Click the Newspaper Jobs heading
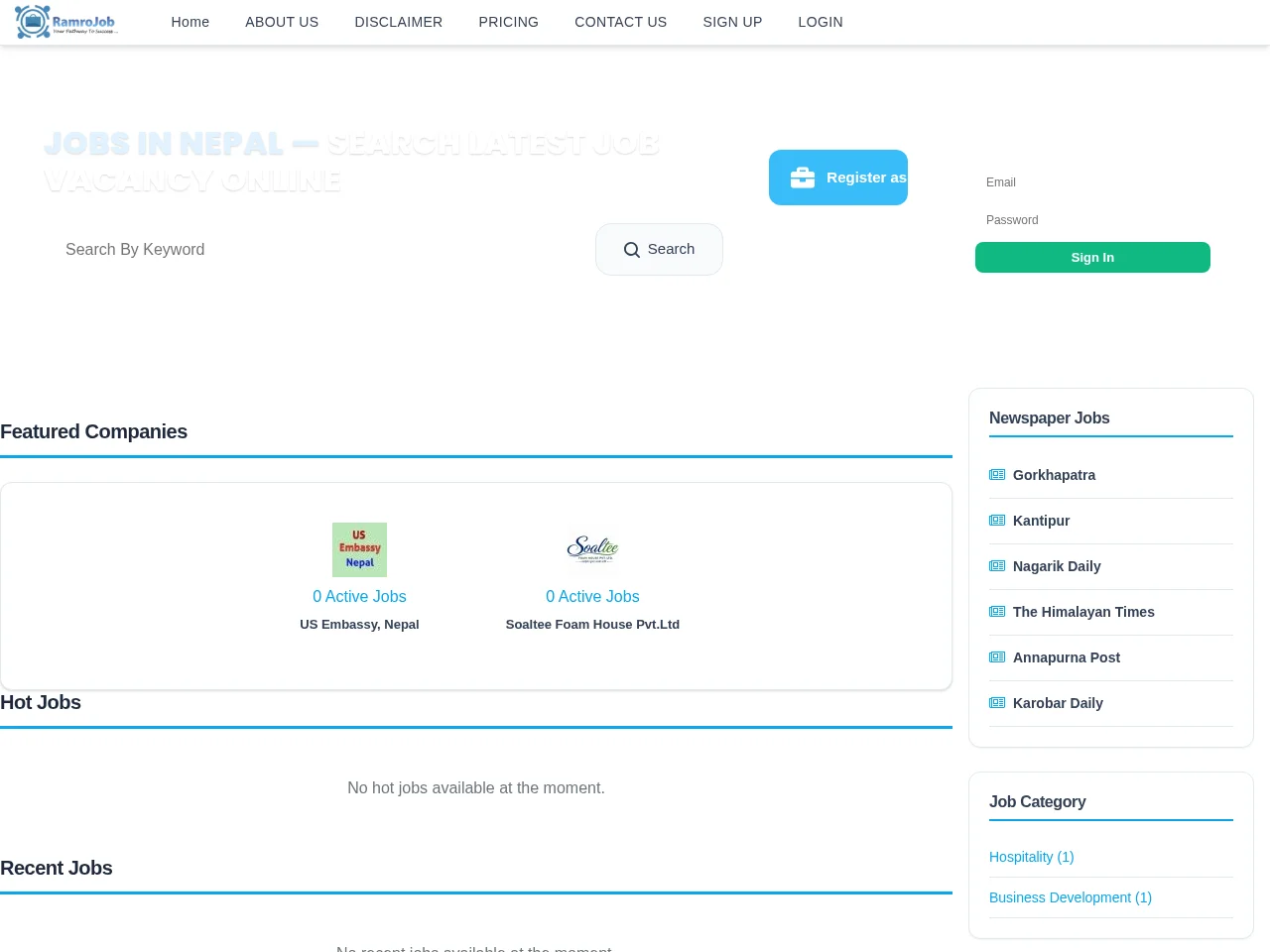Viewport: 1270px width, 952px height. pos(1050,418)
